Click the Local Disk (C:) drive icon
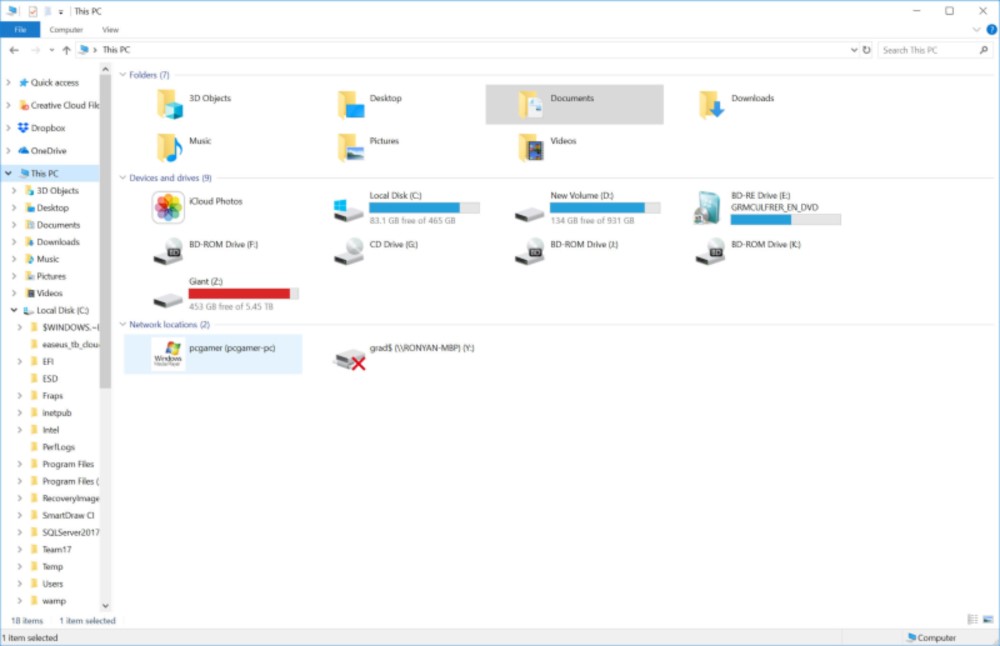Viewport: 1000px width, 646px height. pos(348,208)
